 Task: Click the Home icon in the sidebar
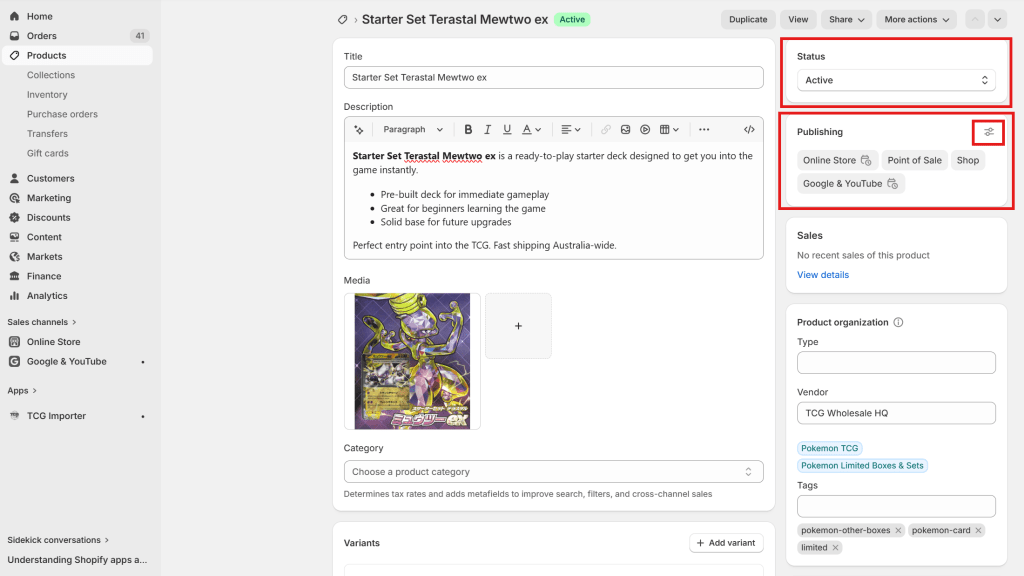pyautogui.click(x=14, y=16)
